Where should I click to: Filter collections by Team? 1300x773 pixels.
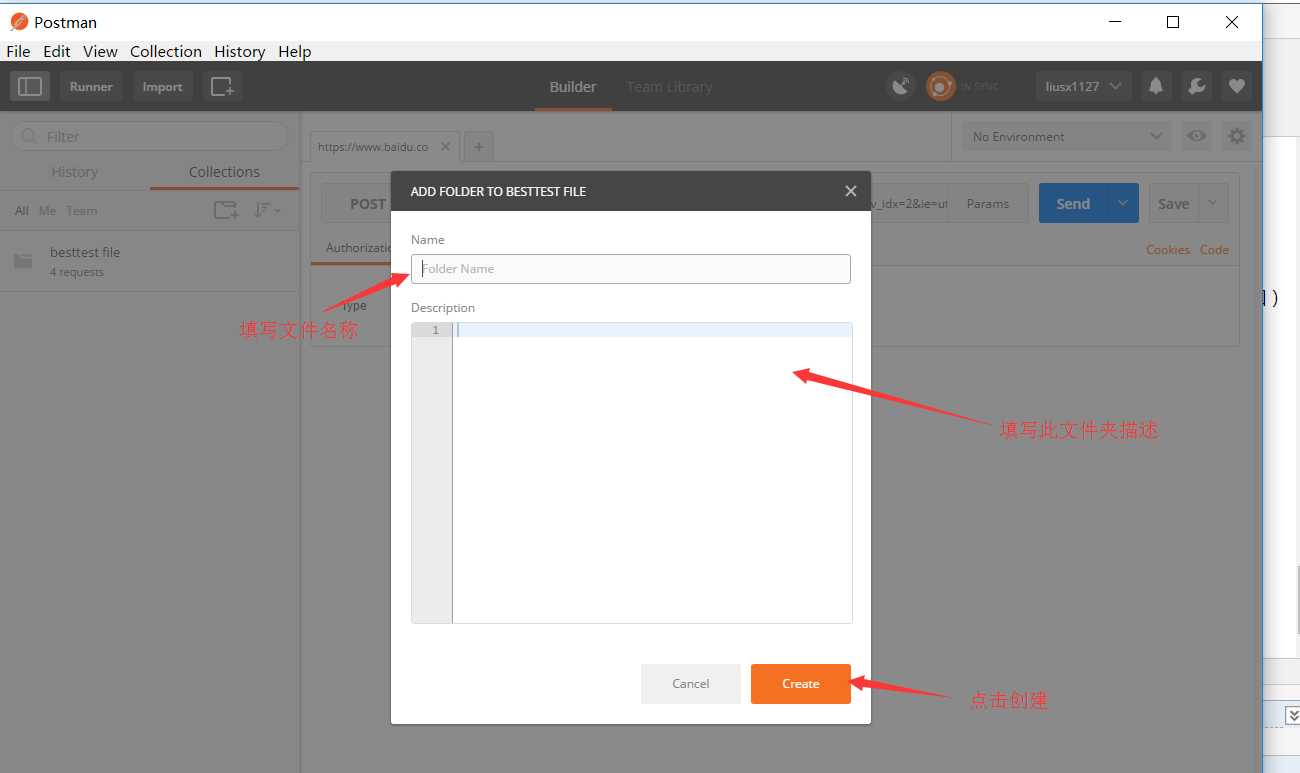coord(82,211)
